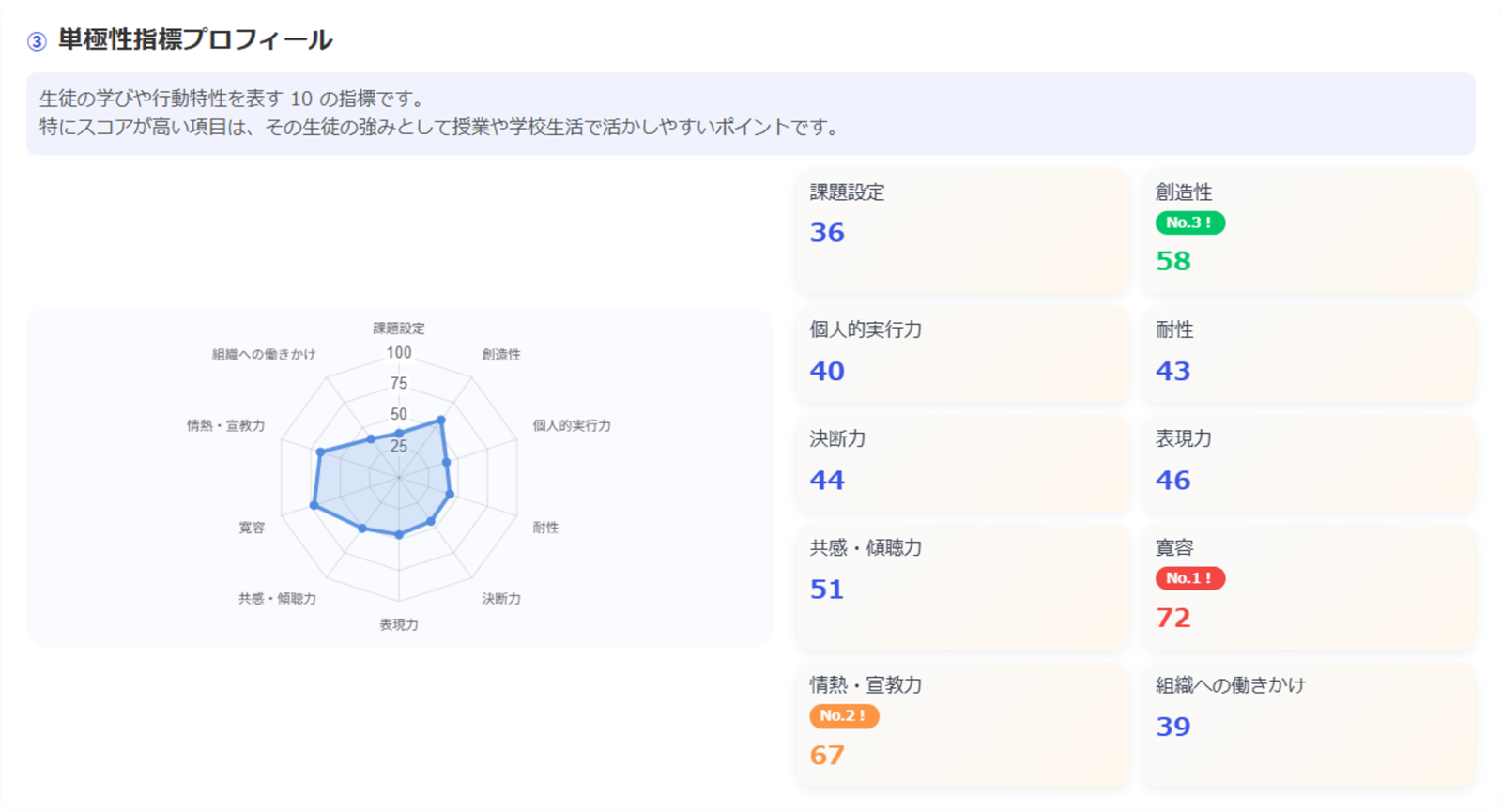Image resolution: width=1502 pixels, height=812 pixels.
Task: Click score value 40 under 個人的実行力
Action: (827, 371)
